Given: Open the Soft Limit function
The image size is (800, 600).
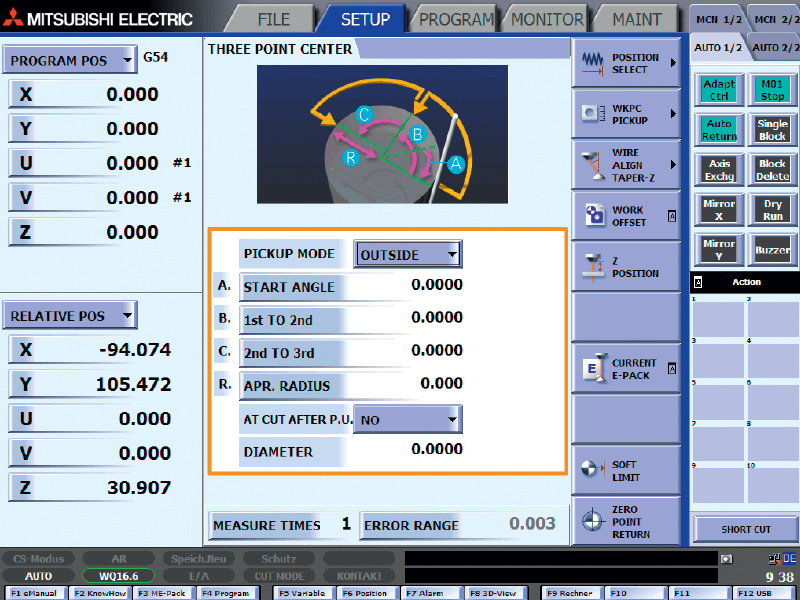Looking at the screenshot, I should [x=626, y=471].
